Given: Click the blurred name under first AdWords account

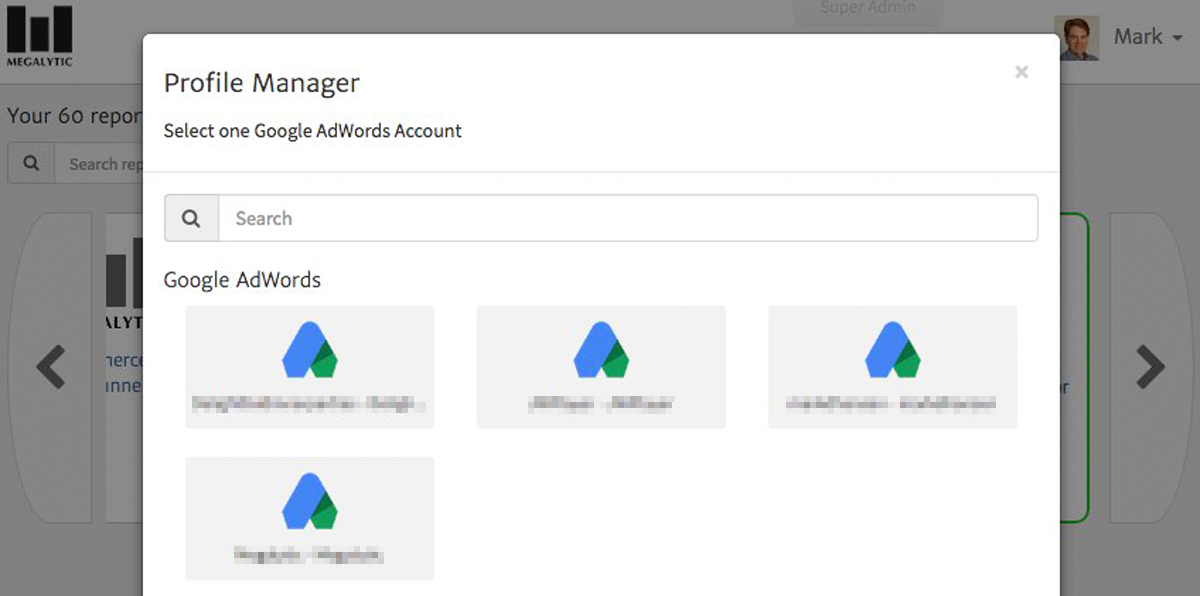Looking at the screenshot, I should [x=309, y=405].
